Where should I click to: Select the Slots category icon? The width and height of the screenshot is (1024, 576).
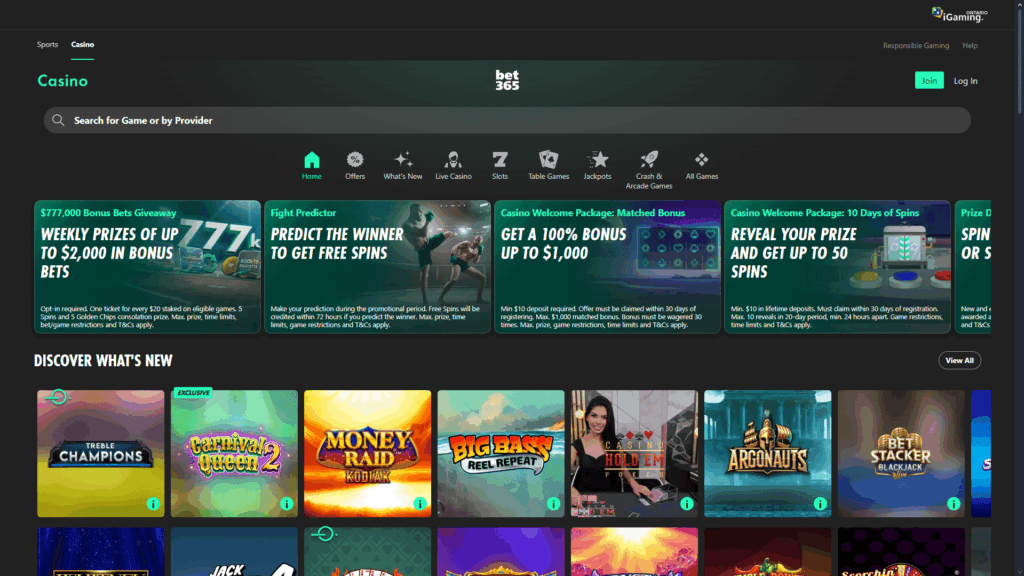coord(500,160)
